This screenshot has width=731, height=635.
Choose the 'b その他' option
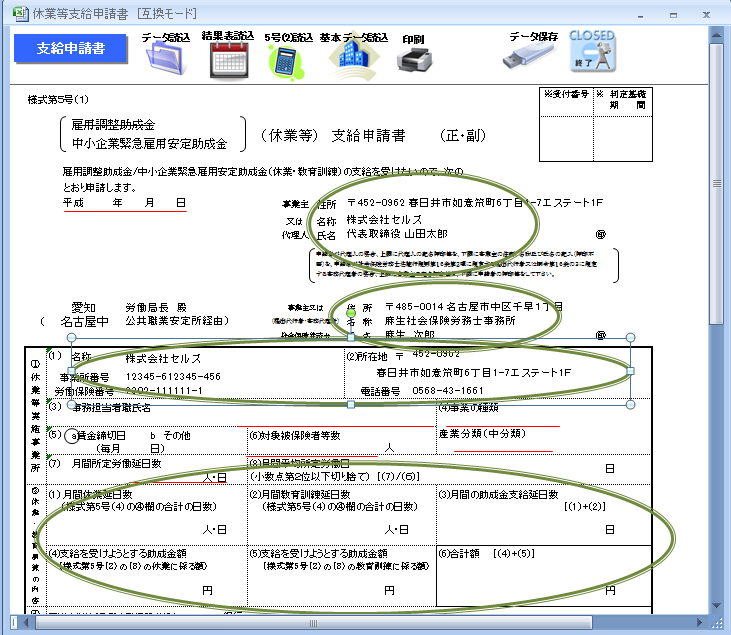(x=169, y=436)
